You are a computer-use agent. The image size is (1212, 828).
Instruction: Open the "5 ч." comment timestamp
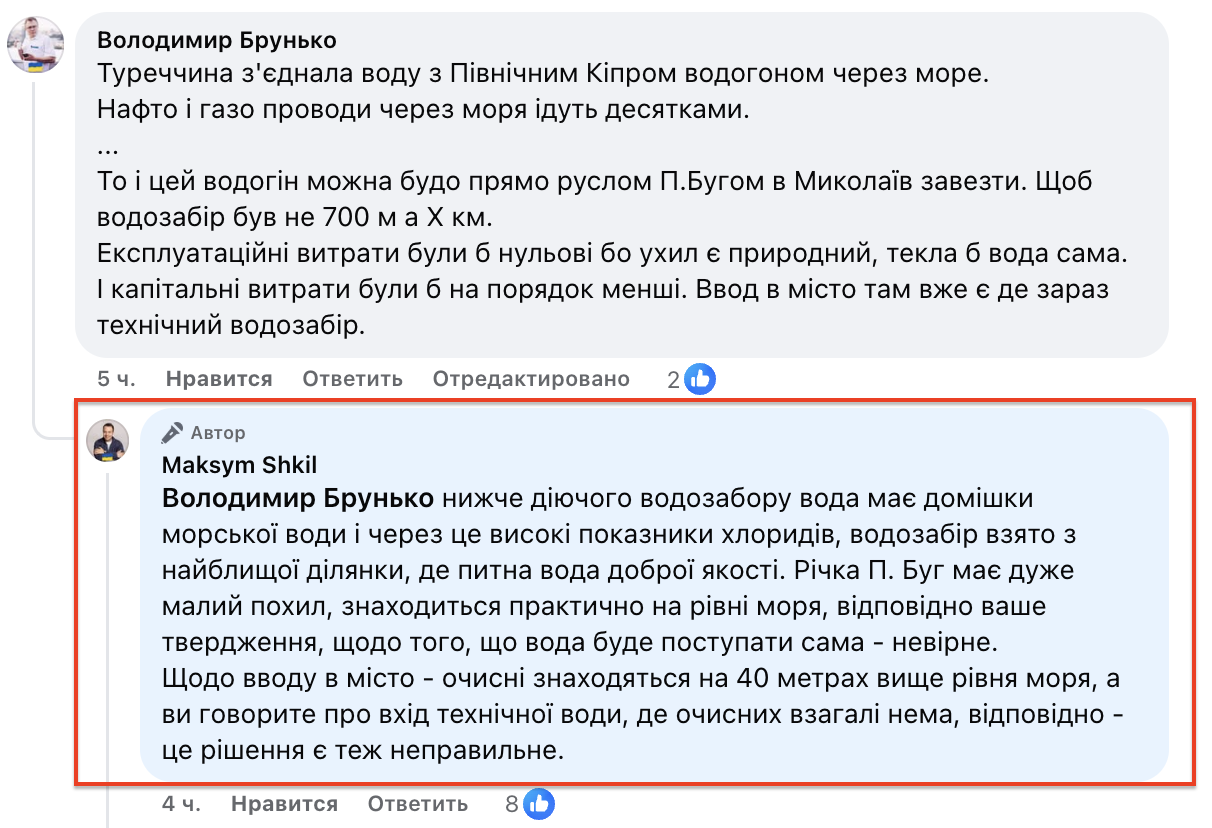click(116, 379)
